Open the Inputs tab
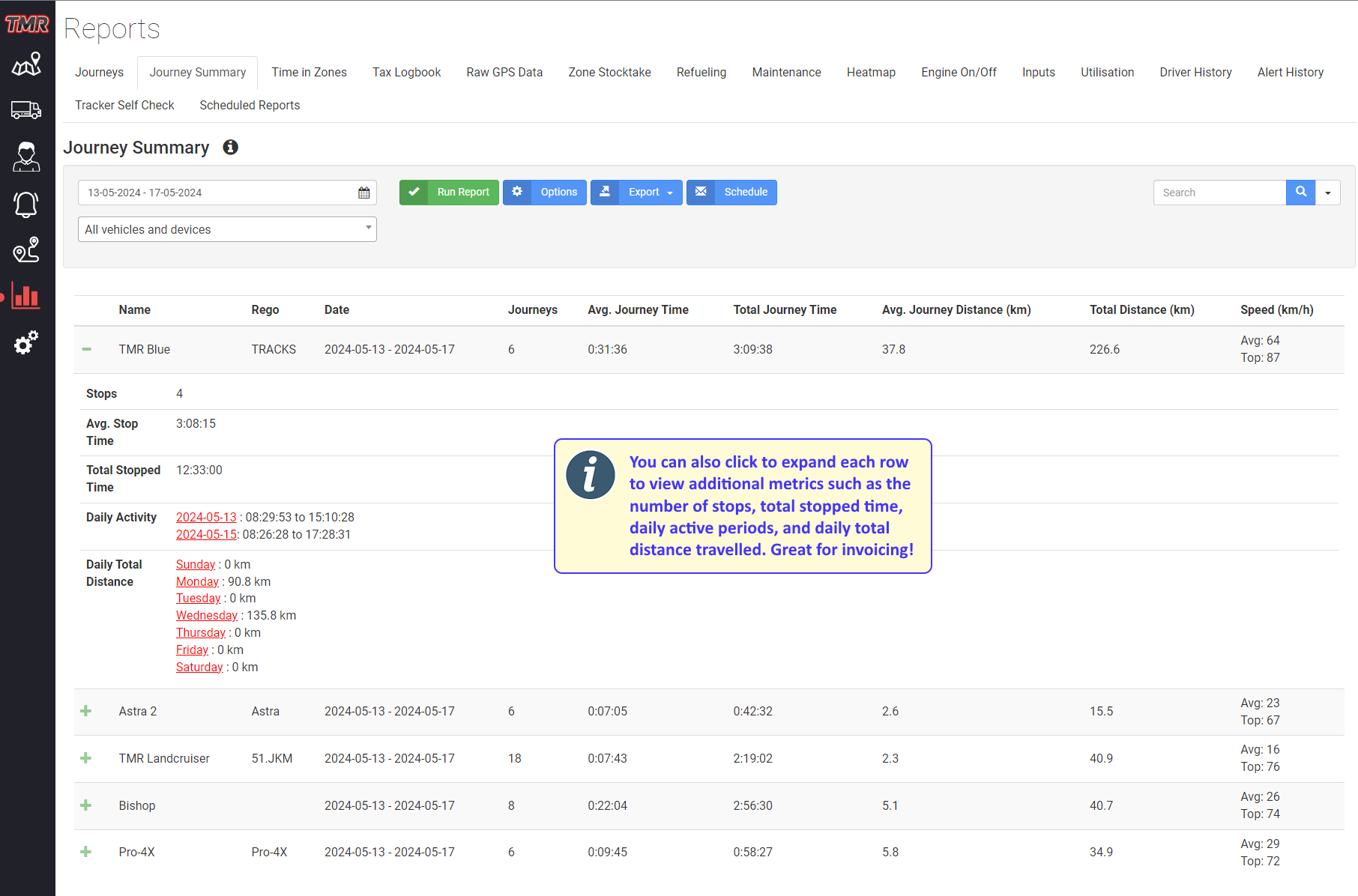Image resolution: width=1358 pixels, height=896 pixels. pos(1038,73)
